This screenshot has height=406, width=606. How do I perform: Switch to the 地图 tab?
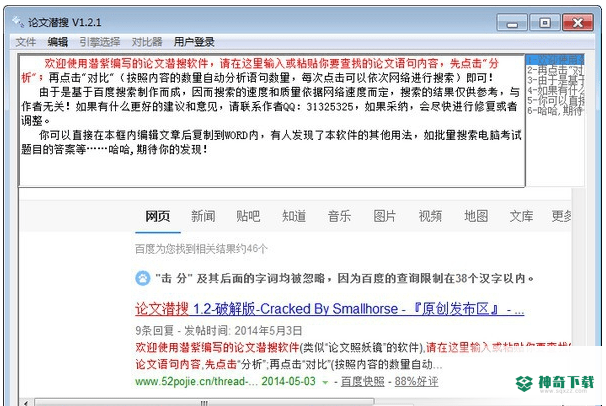(476, 216)
